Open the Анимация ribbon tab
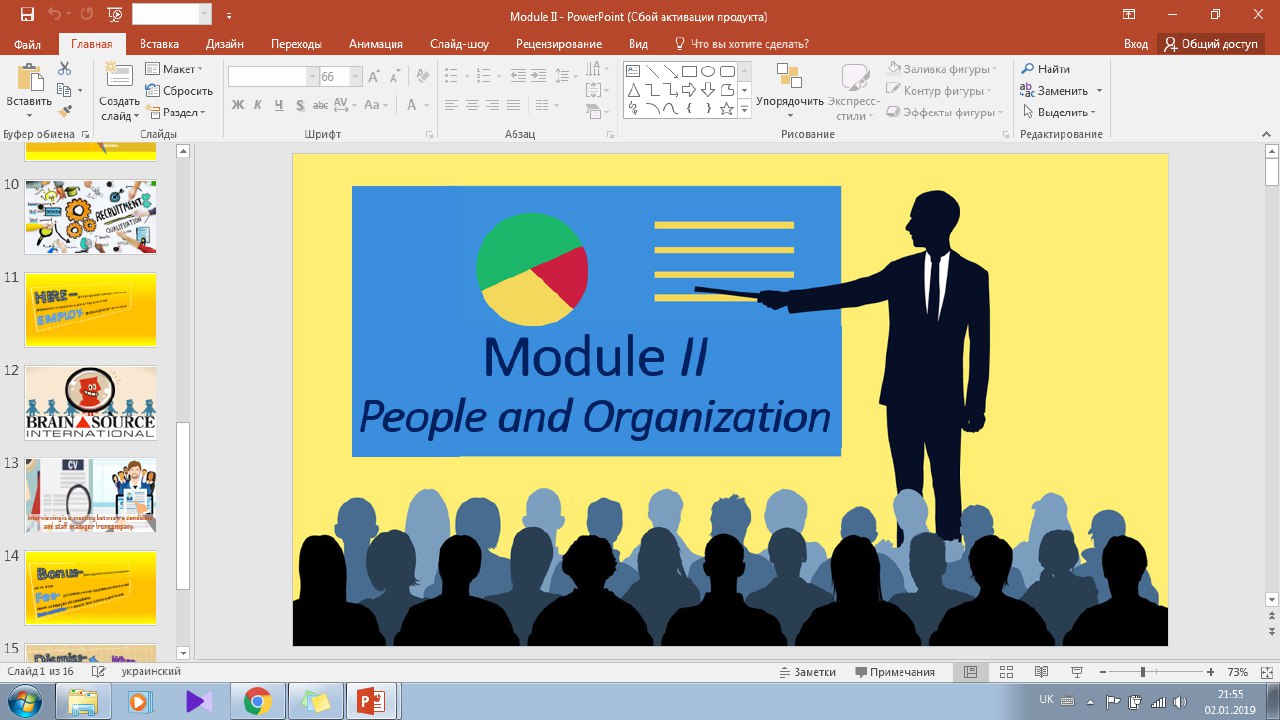1280x720 pixels. pos(376,44)
